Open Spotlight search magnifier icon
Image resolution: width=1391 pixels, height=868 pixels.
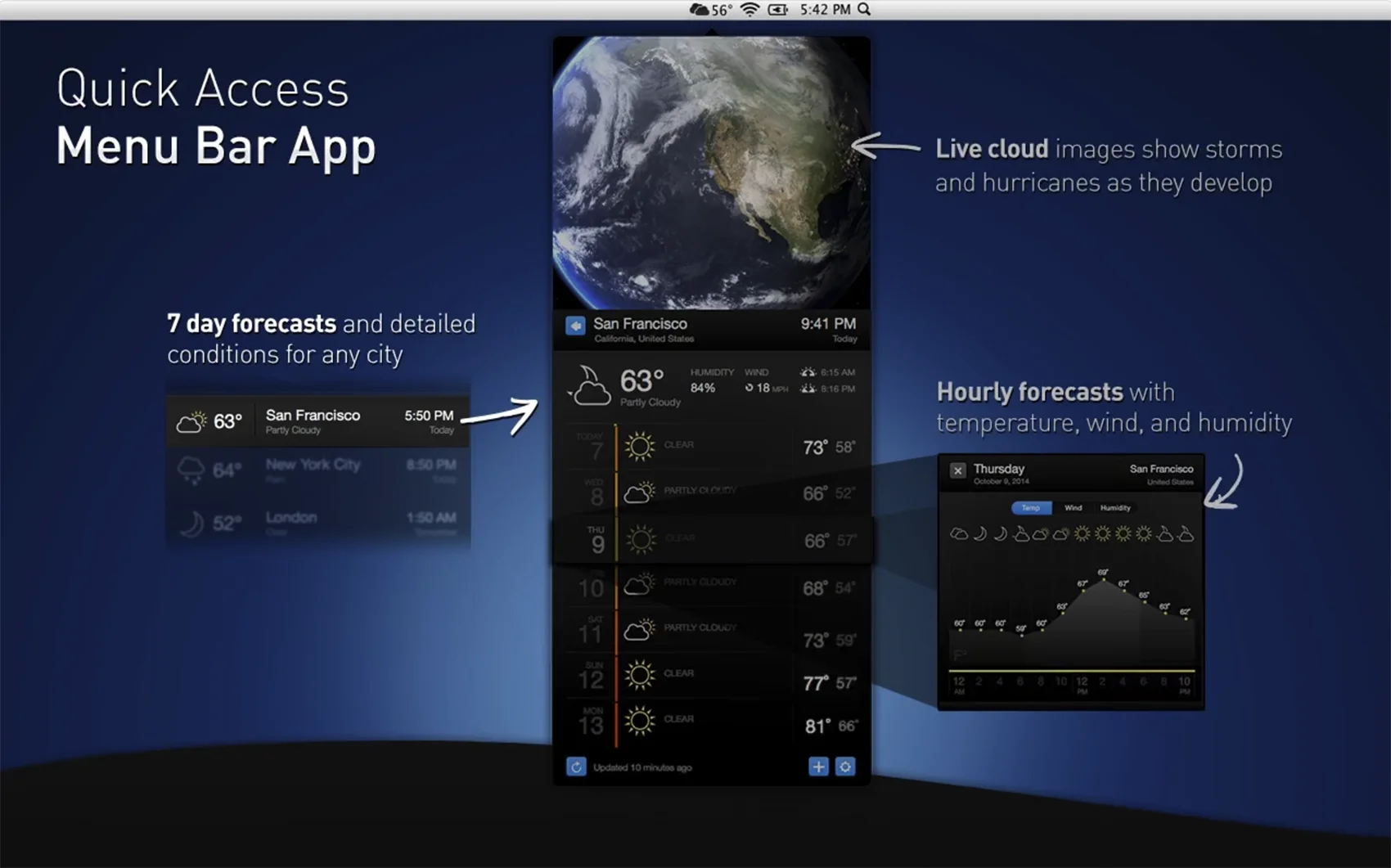coord(864,10)
